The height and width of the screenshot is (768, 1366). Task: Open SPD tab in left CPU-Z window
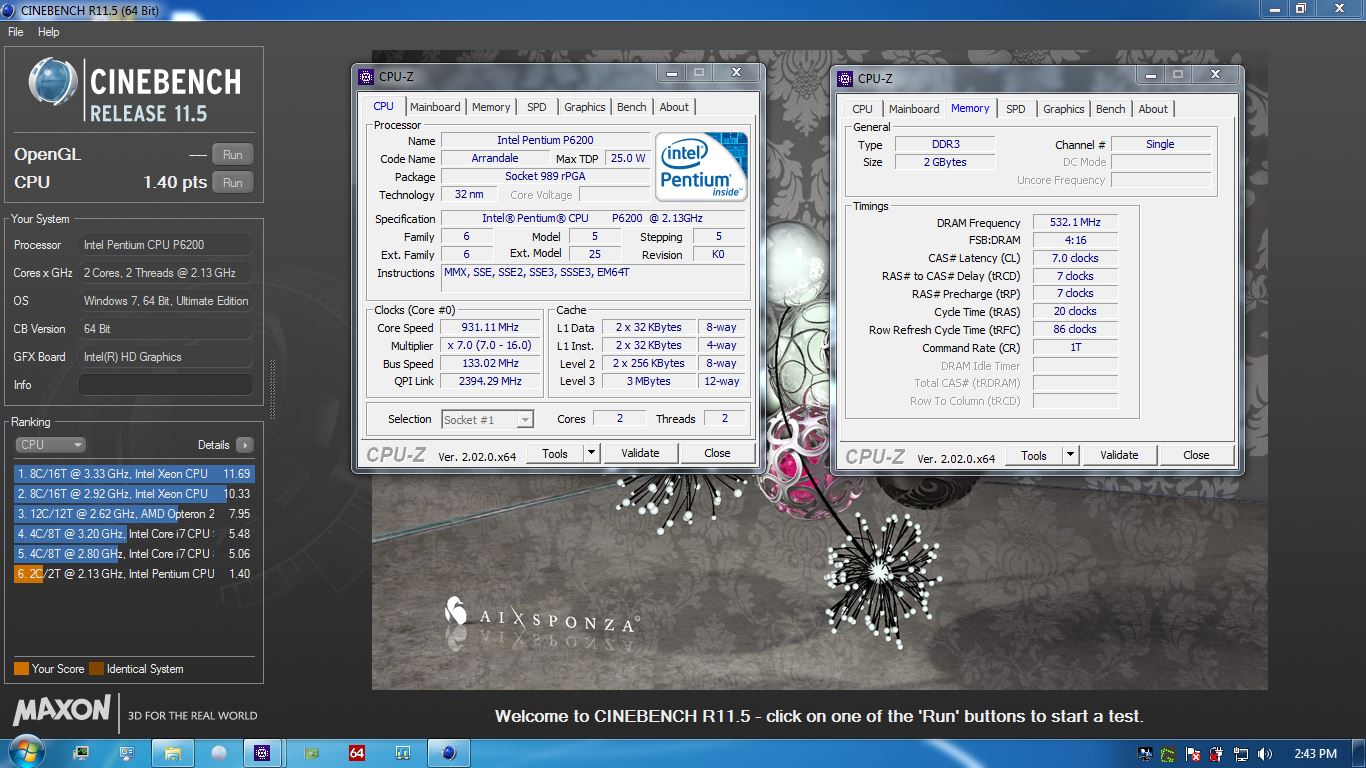537,107
